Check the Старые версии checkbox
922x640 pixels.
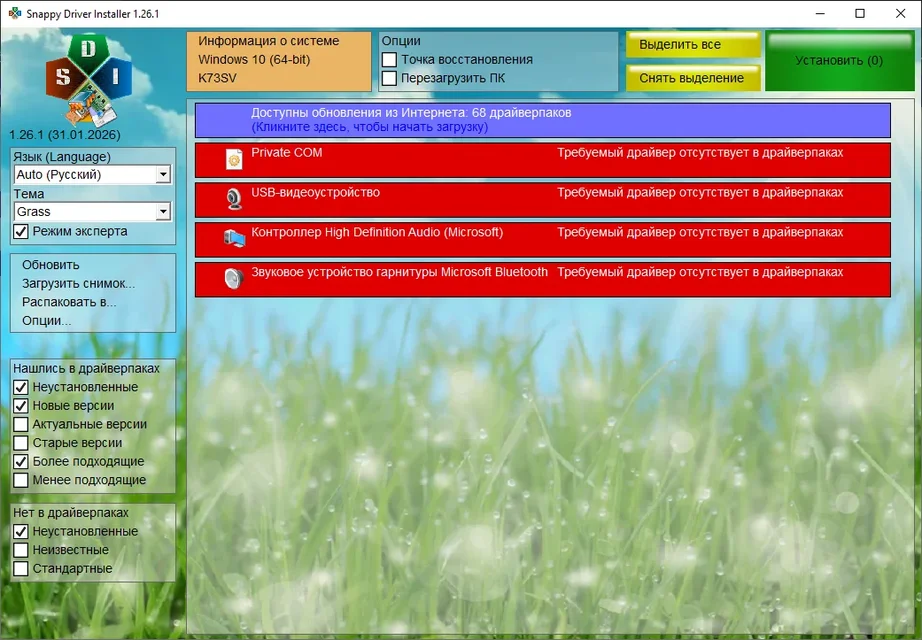21,443
